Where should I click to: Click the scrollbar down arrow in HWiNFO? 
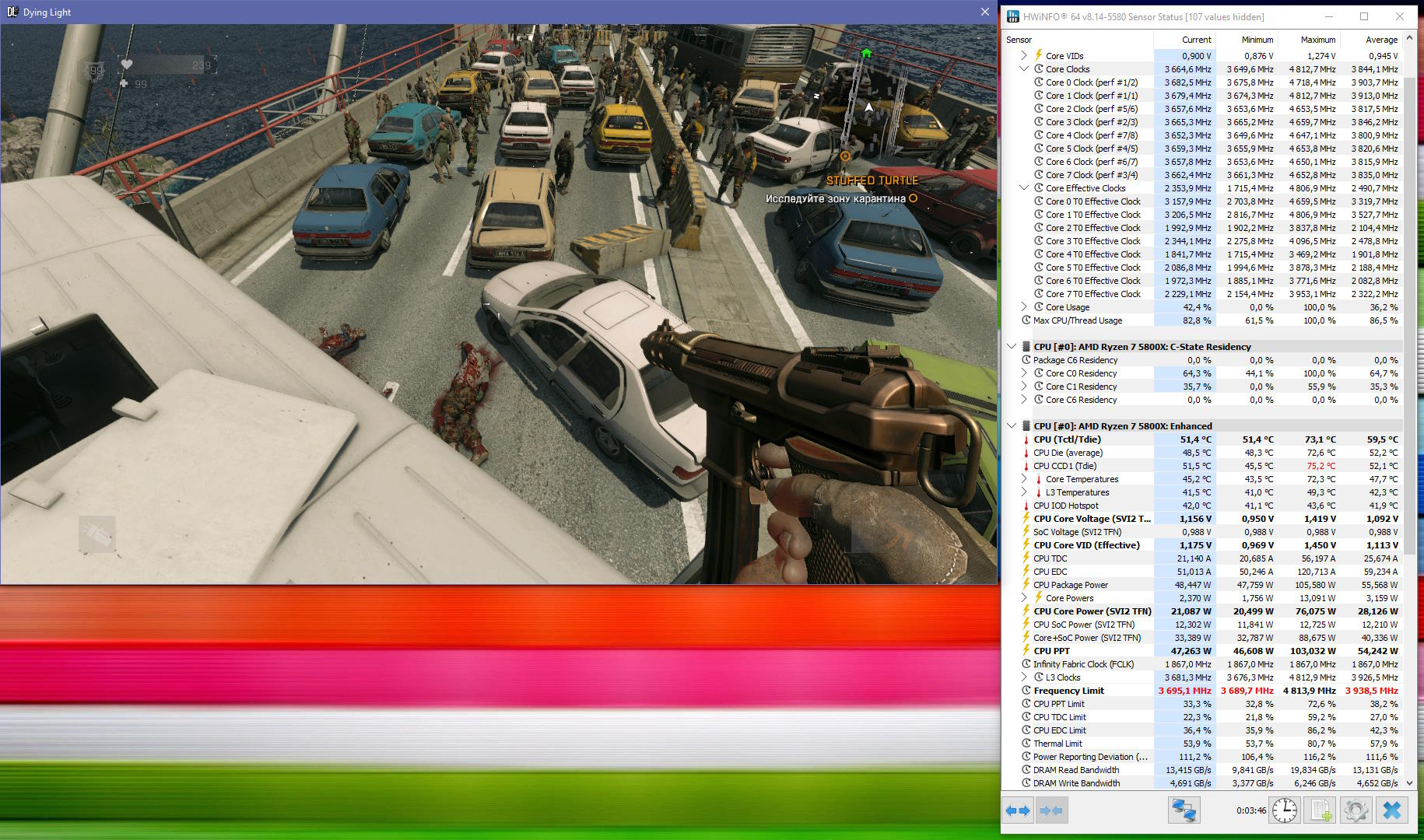pos(1409,783)
